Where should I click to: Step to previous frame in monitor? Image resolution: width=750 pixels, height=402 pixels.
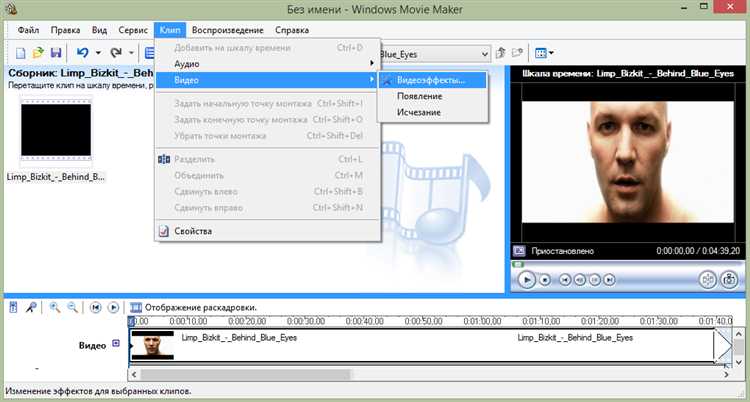click(x=580, y=280)
